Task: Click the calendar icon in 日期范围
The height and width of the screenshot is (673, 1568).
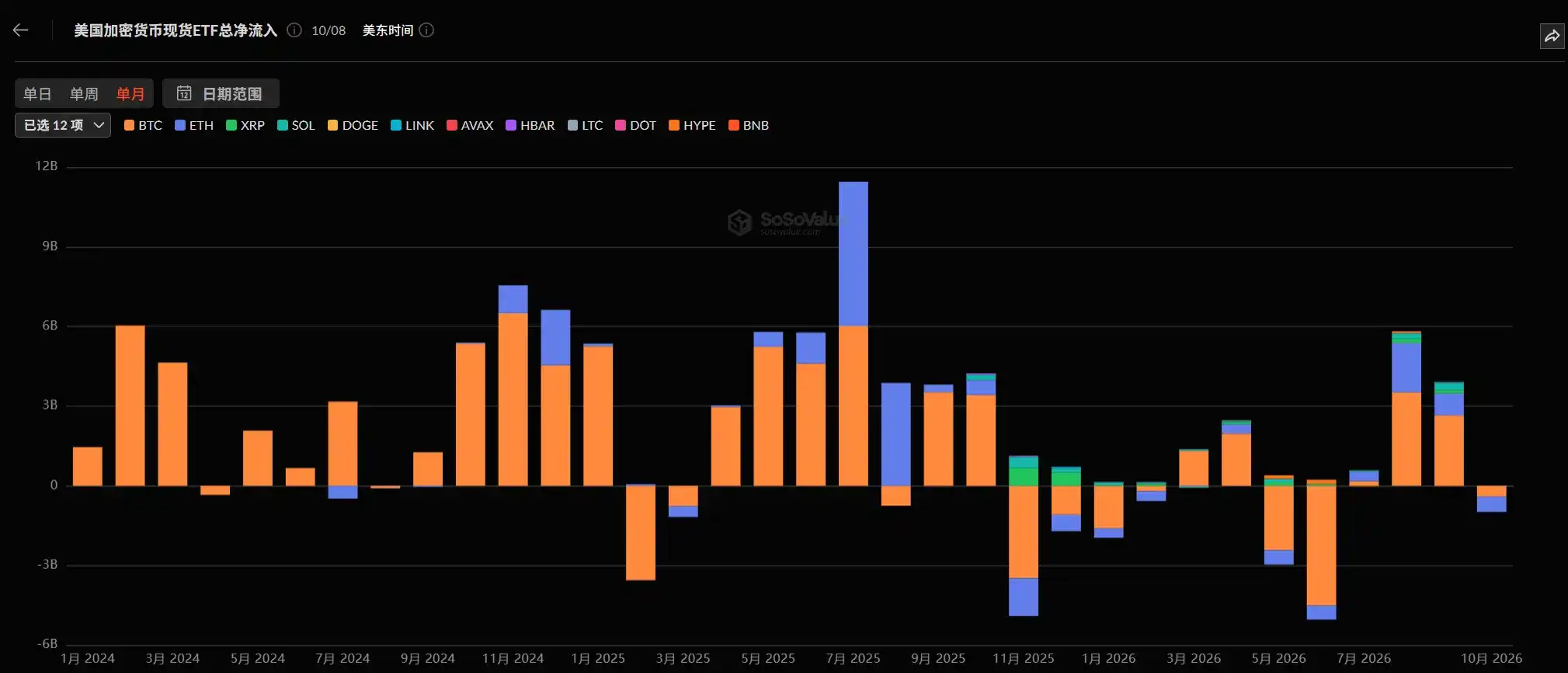Action: pyautogui.click(x=184, y=93)
